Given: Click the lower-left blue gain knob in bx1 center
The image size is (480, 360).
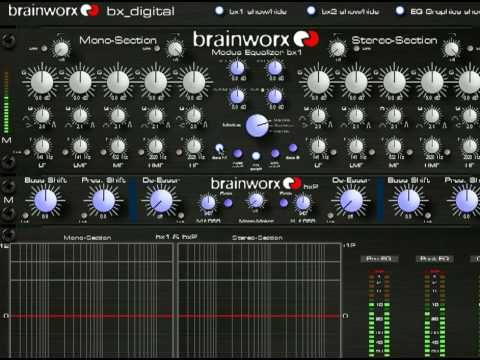Looking at the screenshot, I should click(237, 96).
